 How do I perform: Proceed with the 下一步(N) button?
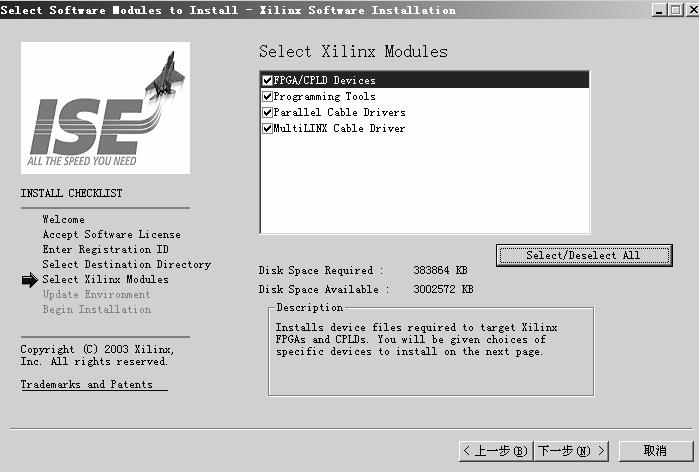(x=571, y=451)
